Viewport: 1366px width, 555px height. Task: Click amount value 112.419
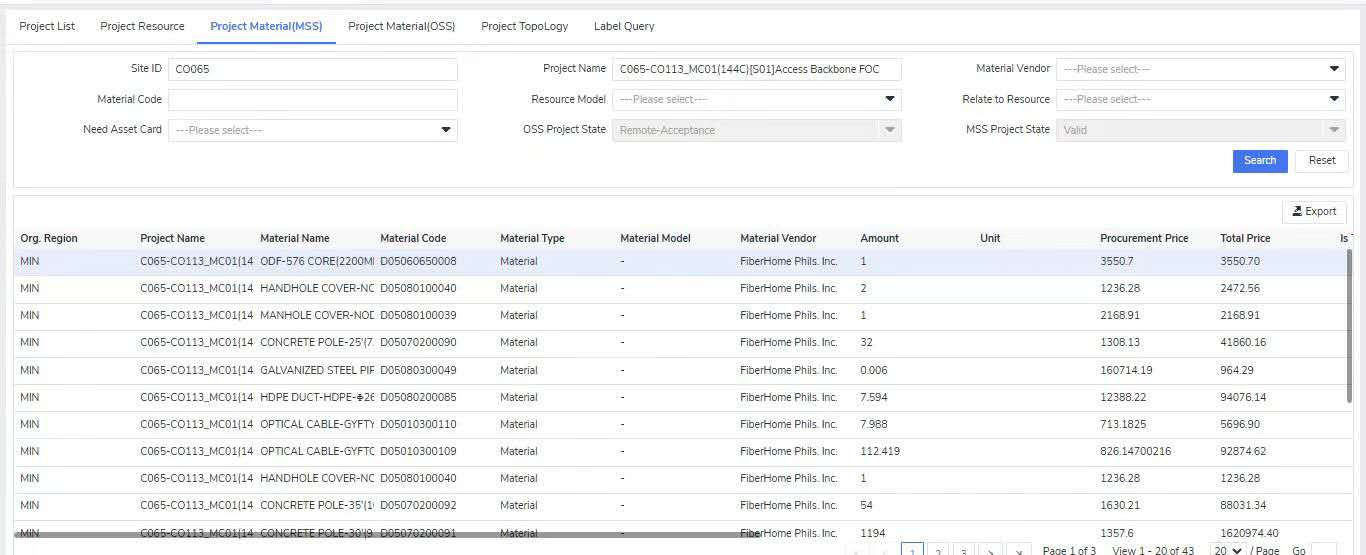(x=880, y=452)
